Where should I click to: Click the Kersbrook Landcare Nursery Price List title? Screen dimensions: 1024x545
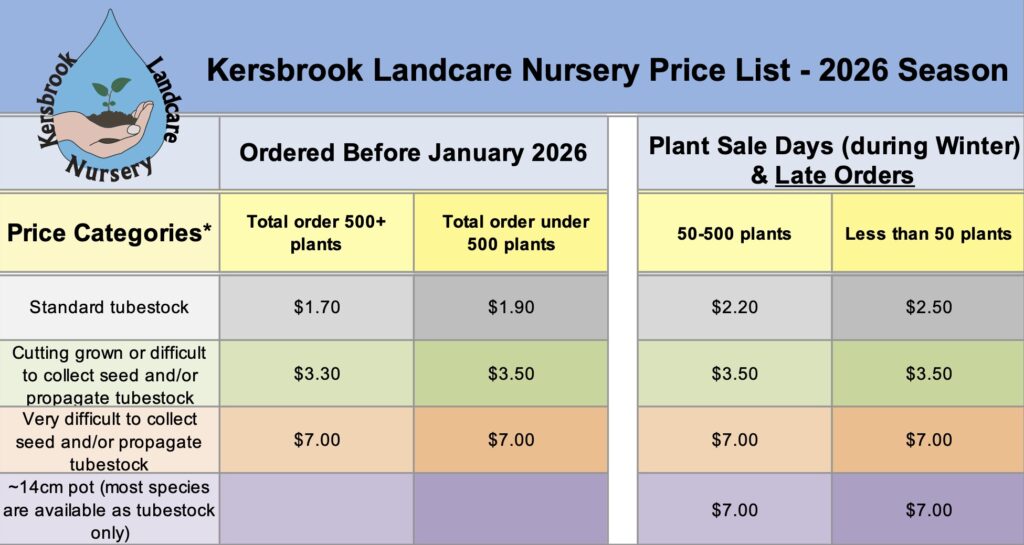pyautogui.click(x=607, y=70)
